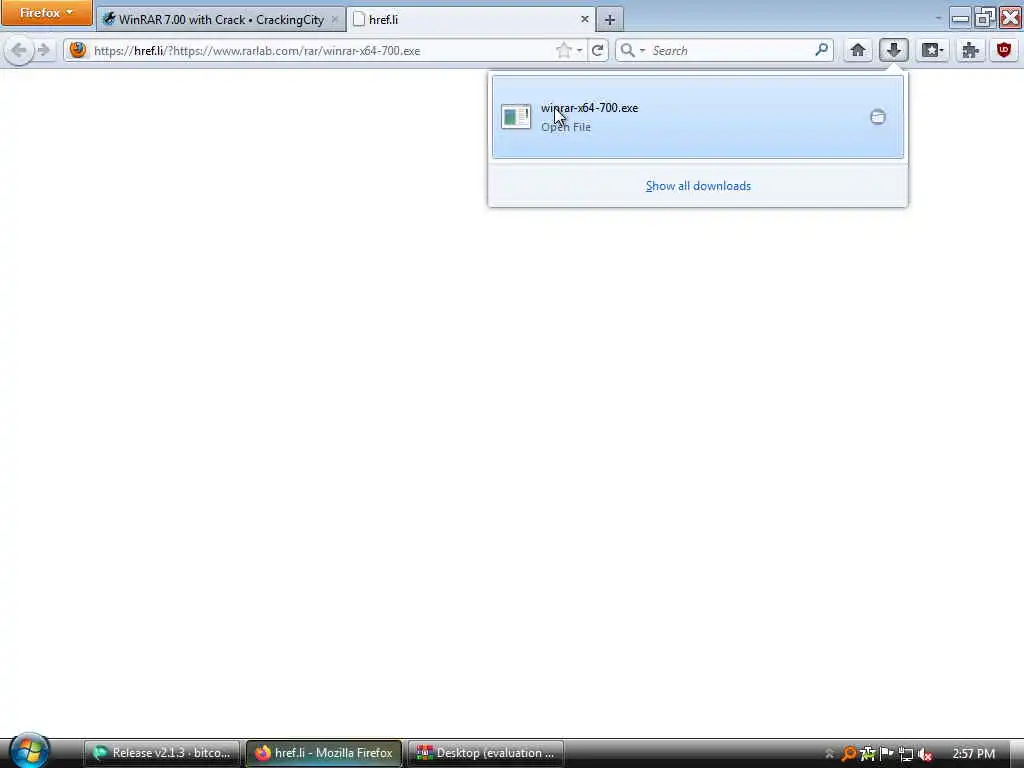Open the Windows Start menu orb
The height and width of the screenshot is (768, 1024).
(x=29, y=751)
